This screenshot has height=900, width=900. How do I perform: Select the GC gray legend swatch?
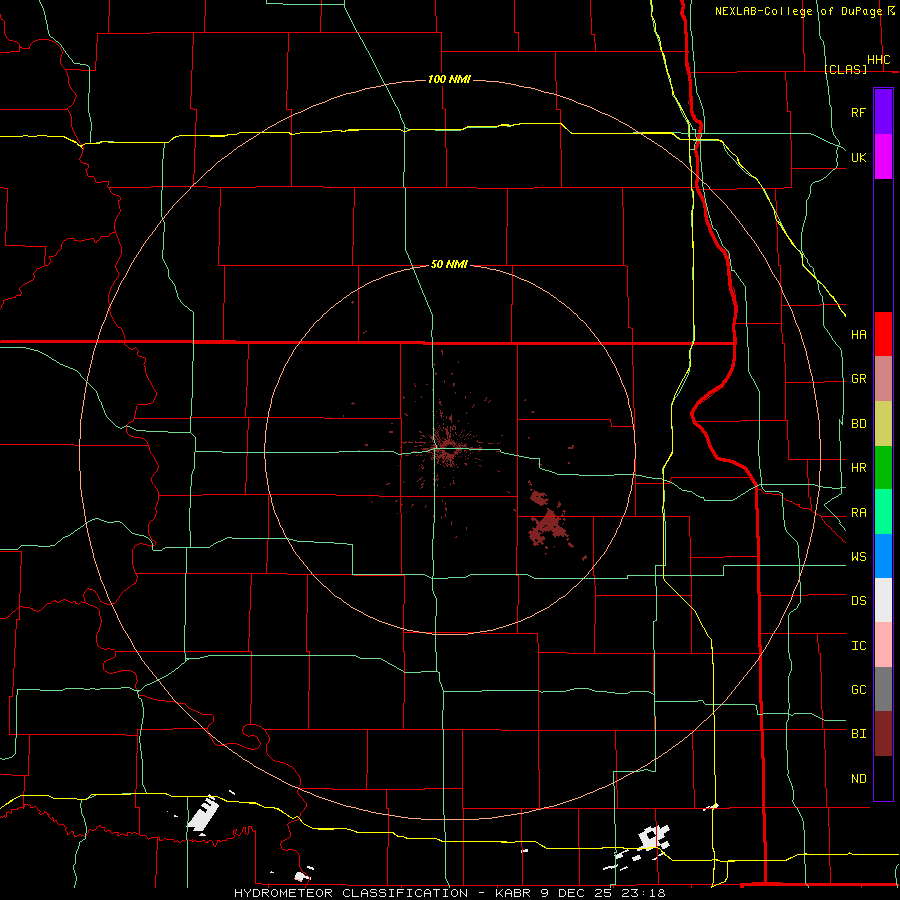coord(883,689)
